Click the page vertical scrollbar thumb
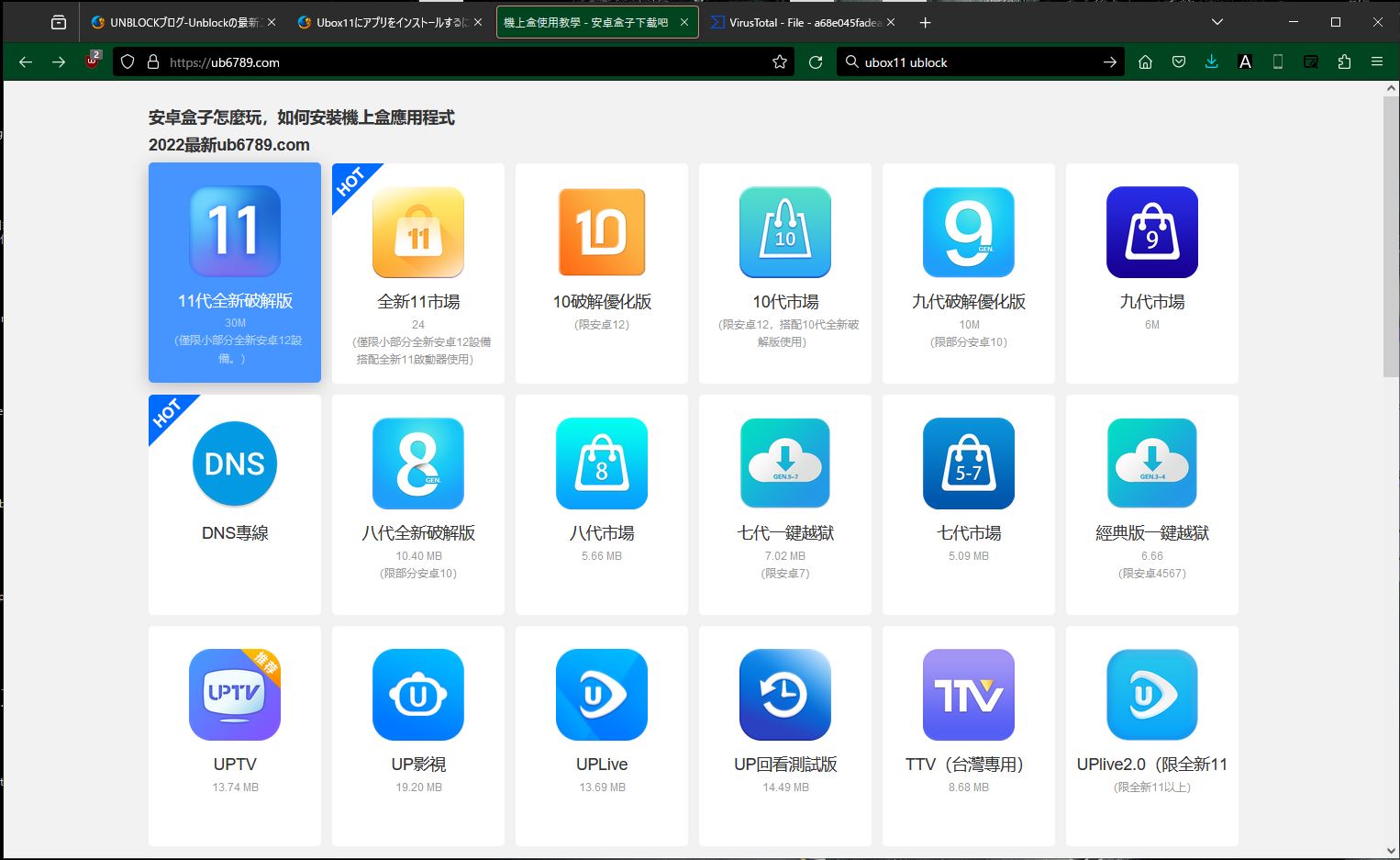 [x=1391, y=236]
